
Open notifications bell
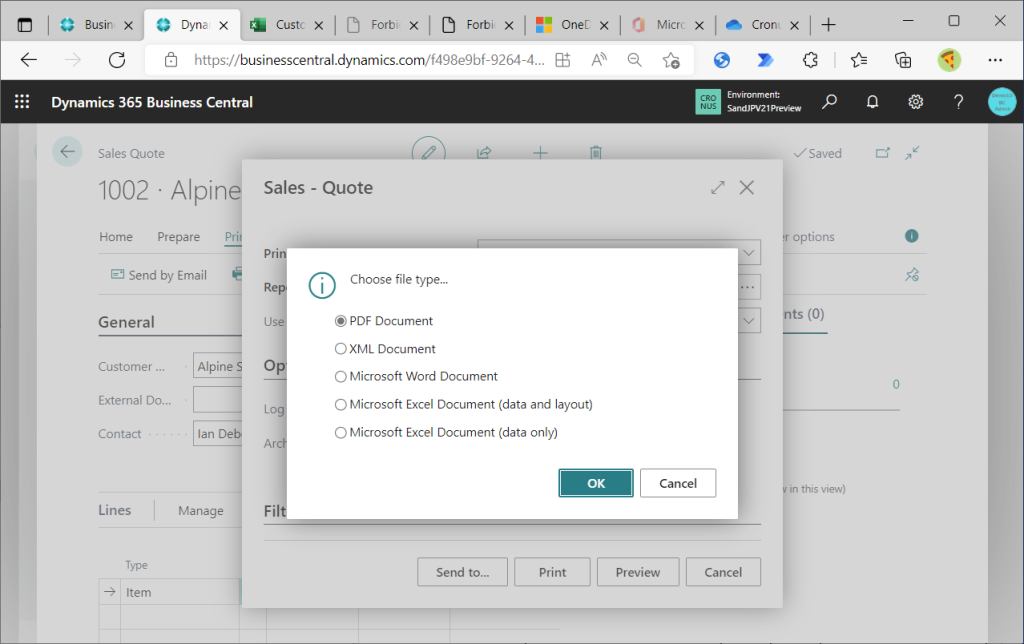[x=872, y=102]
